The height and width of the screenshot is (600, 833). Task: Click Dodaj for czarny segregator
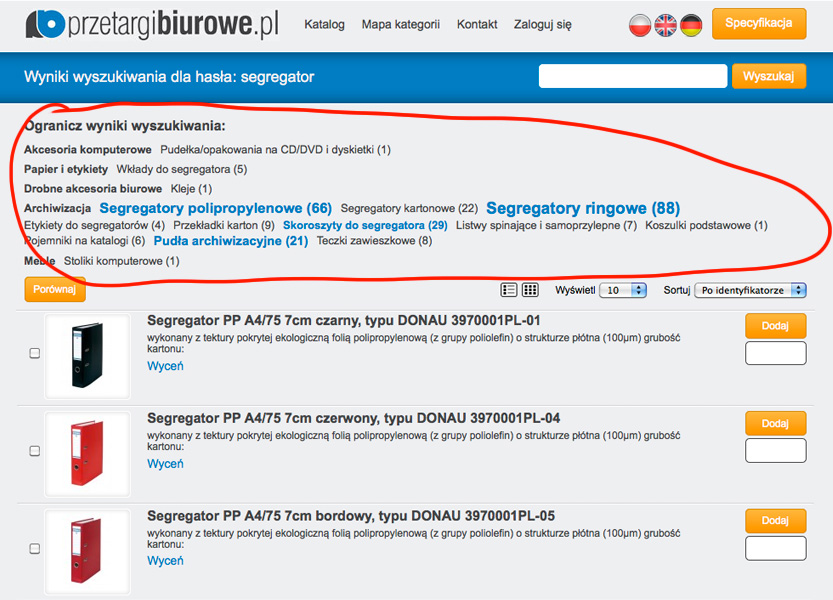pyautogui.click(x=776, y=326)
